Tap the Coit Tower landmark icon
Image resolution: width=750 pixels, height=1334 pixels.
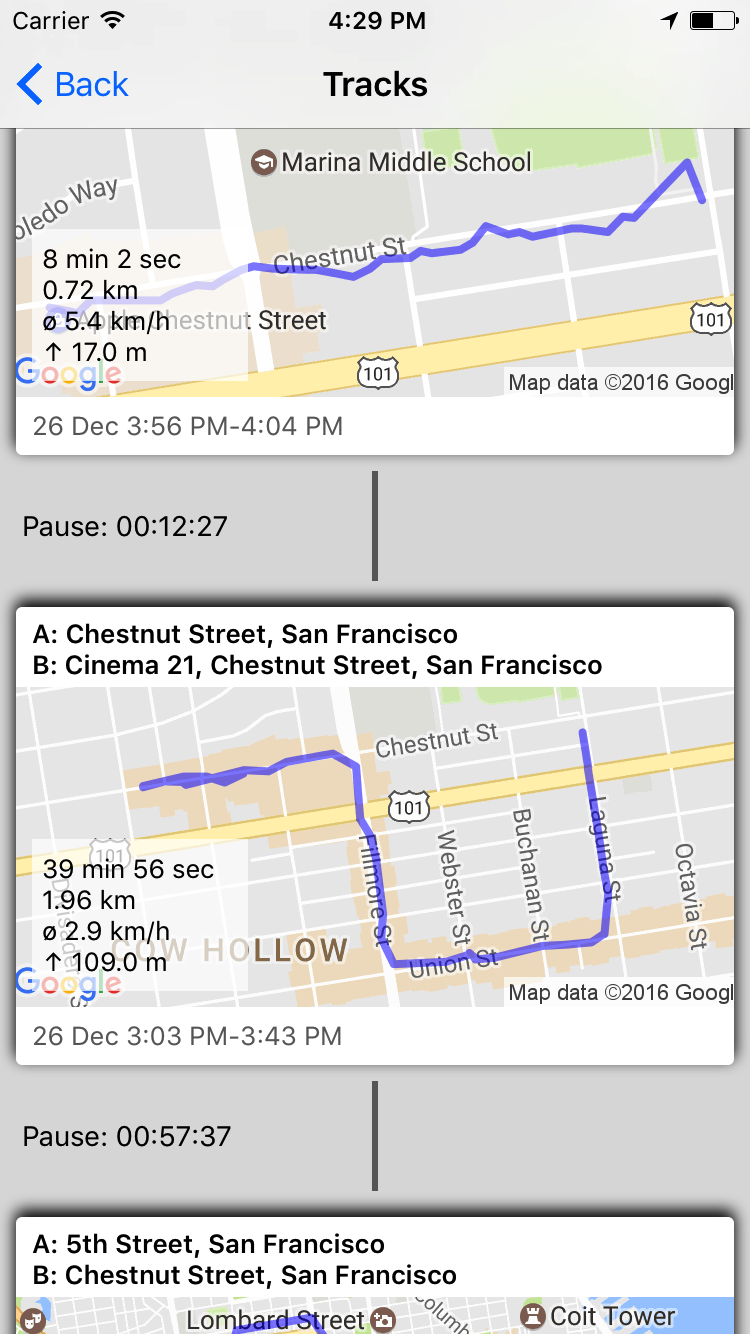pyautogui.click(x=534, y=1316)
